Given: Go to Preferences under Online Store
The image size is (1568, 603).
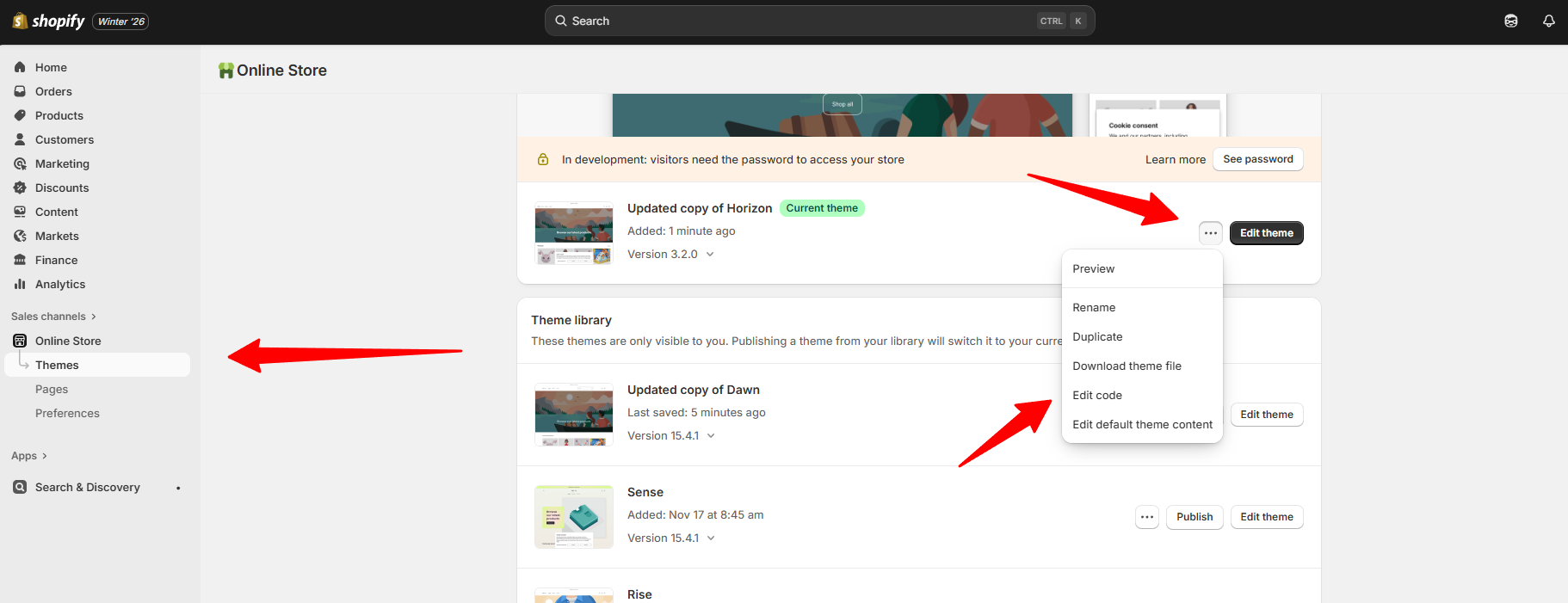Looking at the screenshot, I should [67, 413].
